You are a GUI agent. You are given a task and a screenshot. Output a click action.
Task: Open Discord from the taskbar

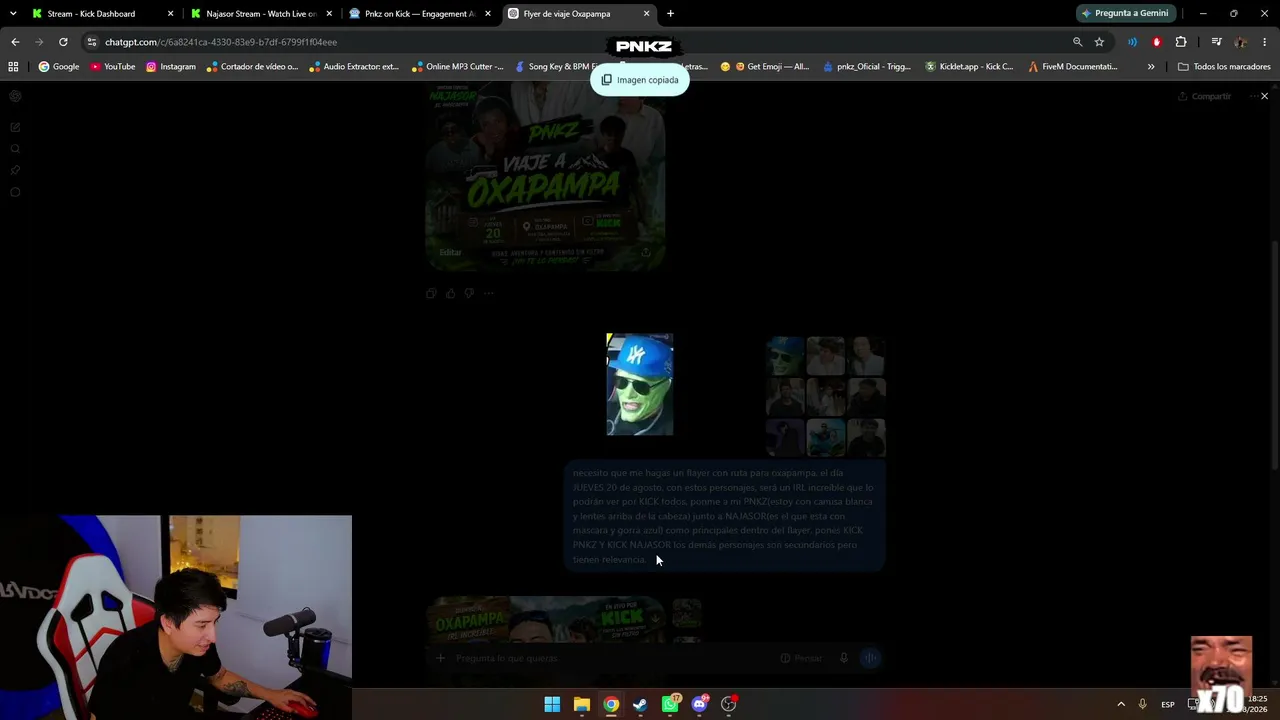click(x=700, y=704)
